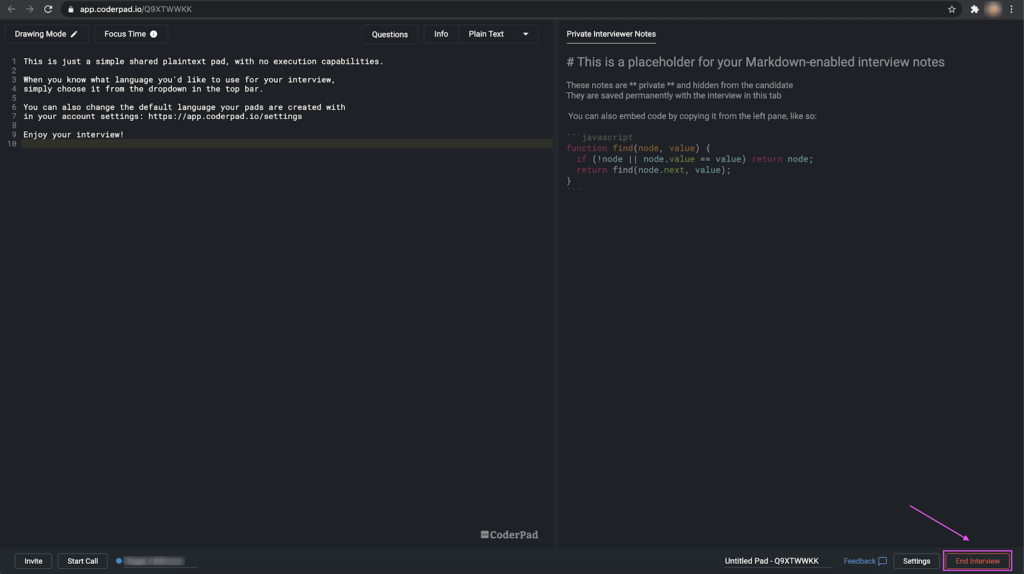Click the line 'This is just a simple shared plaintext pad'

(203, 61)
